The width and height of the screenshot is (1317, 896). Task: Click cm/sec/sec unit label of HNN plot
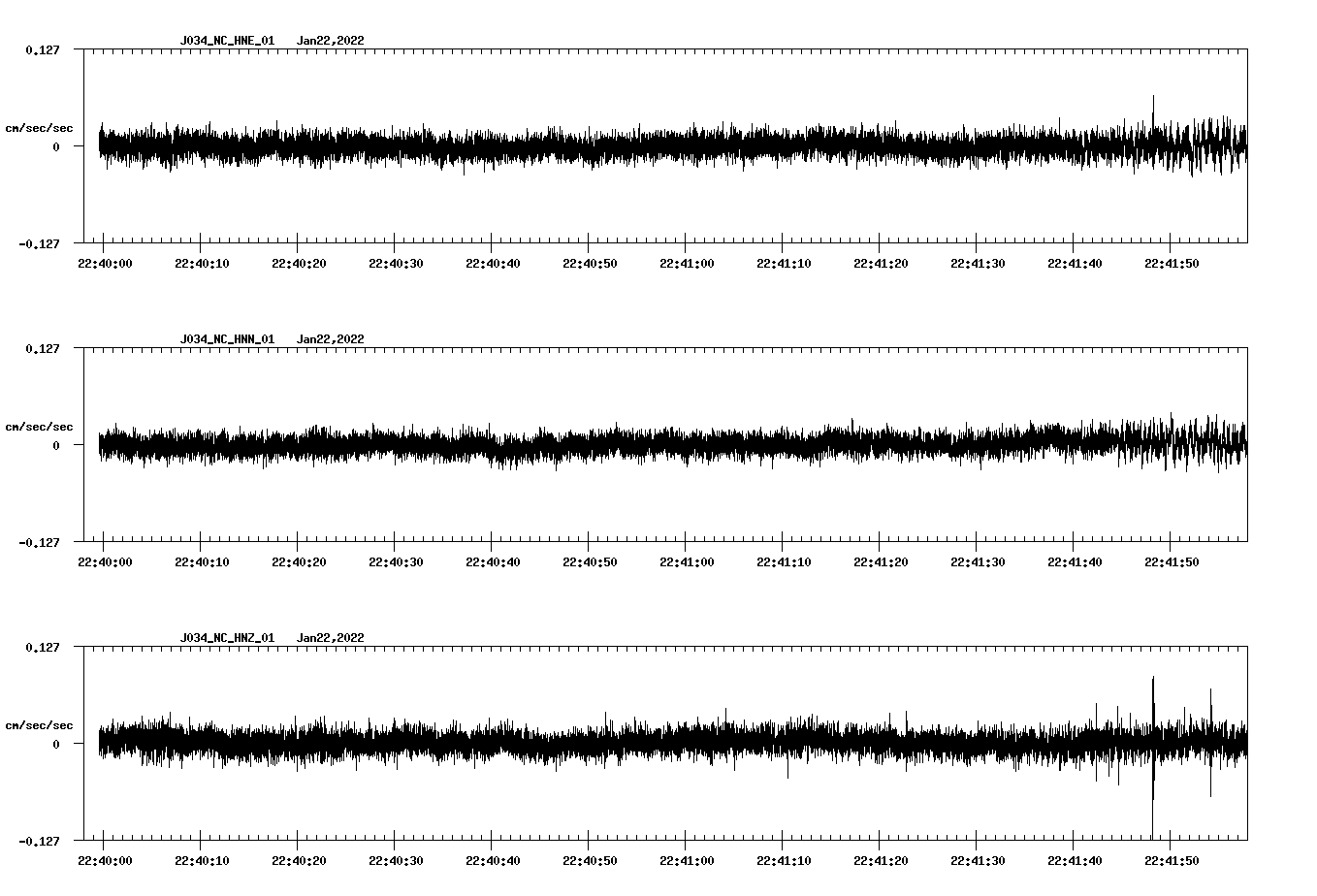[39, 427]
